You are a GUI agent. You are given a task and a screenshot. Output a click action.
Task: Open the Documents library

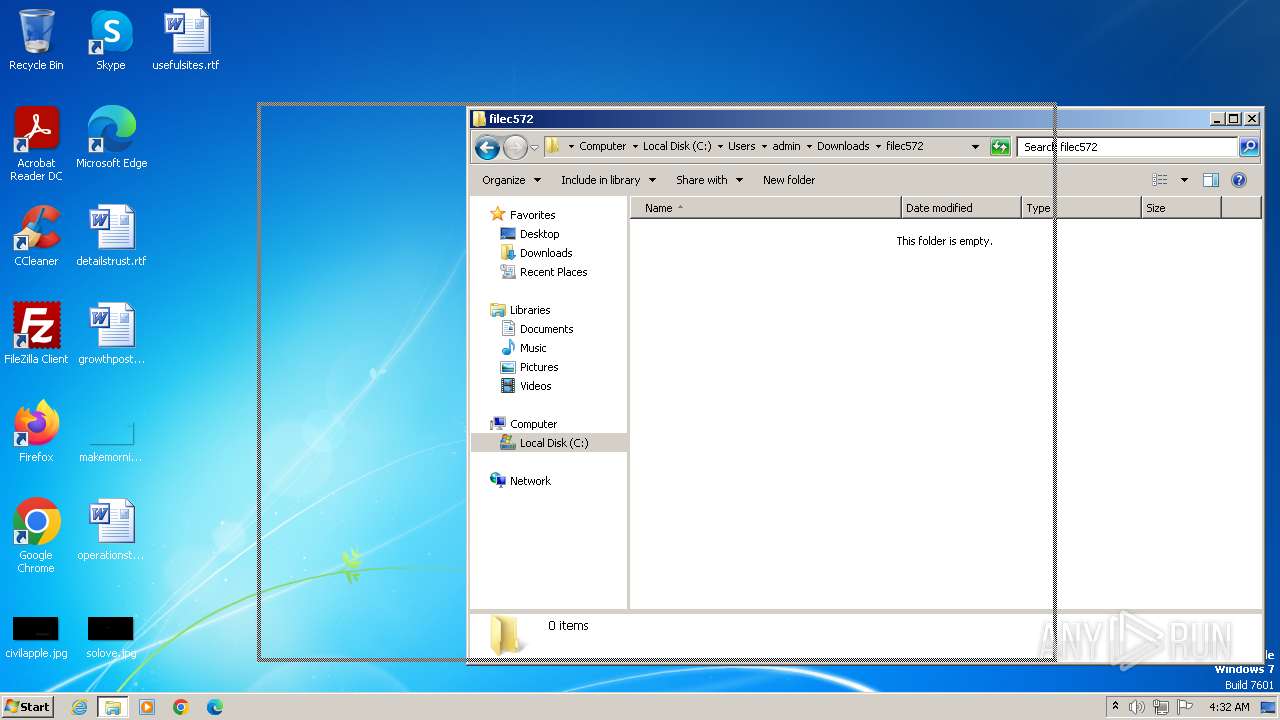546,329
